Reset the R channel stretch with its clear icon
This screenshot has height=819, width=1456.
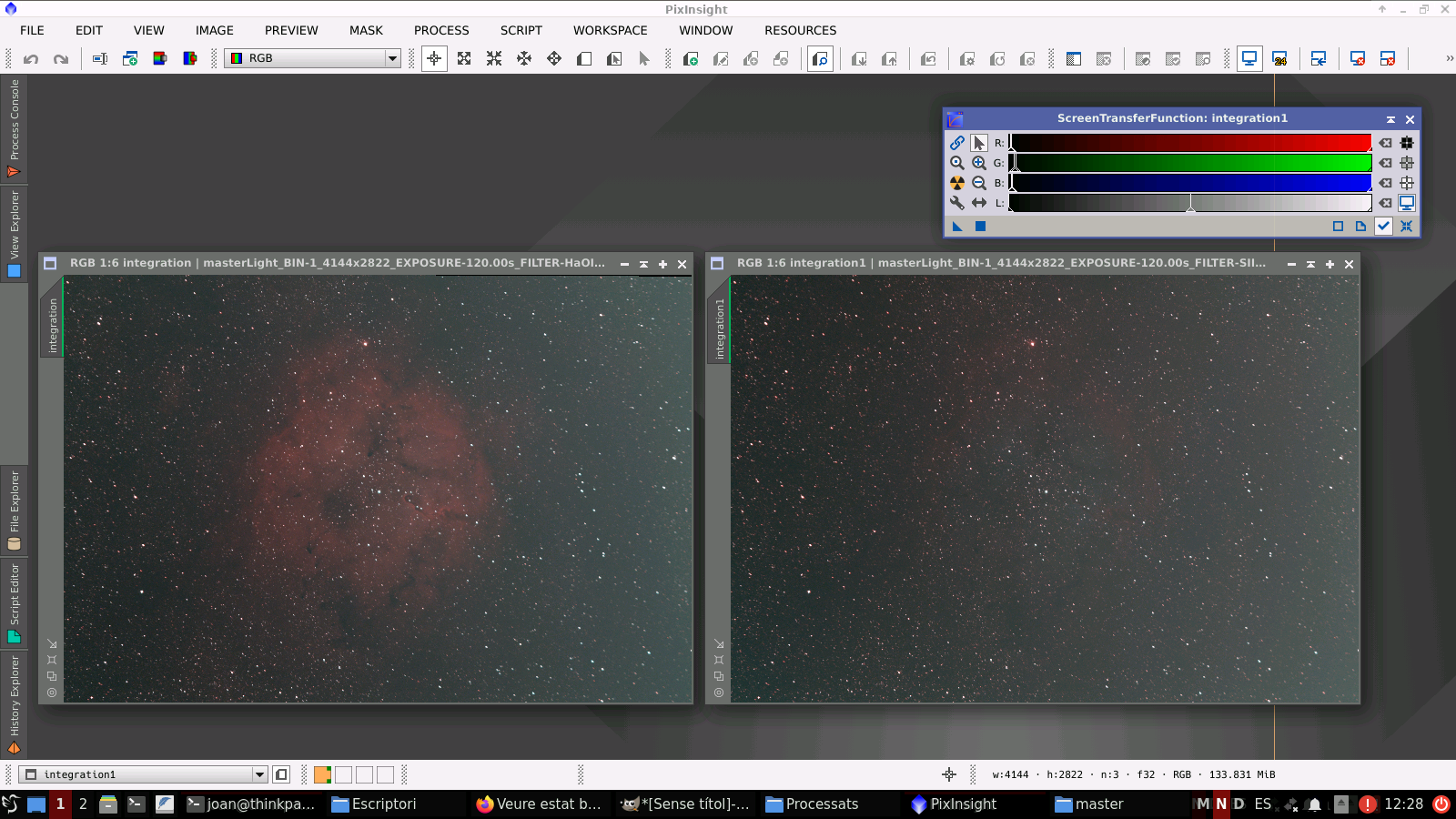click(1385, 142)
